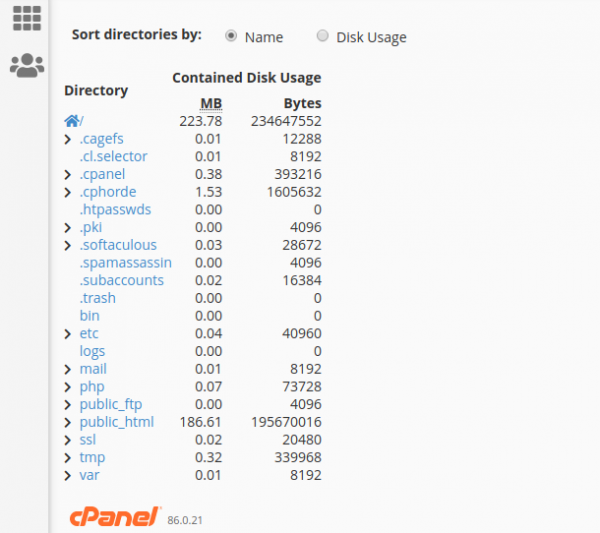Open the .htpasswds directory link

[115, 210]
